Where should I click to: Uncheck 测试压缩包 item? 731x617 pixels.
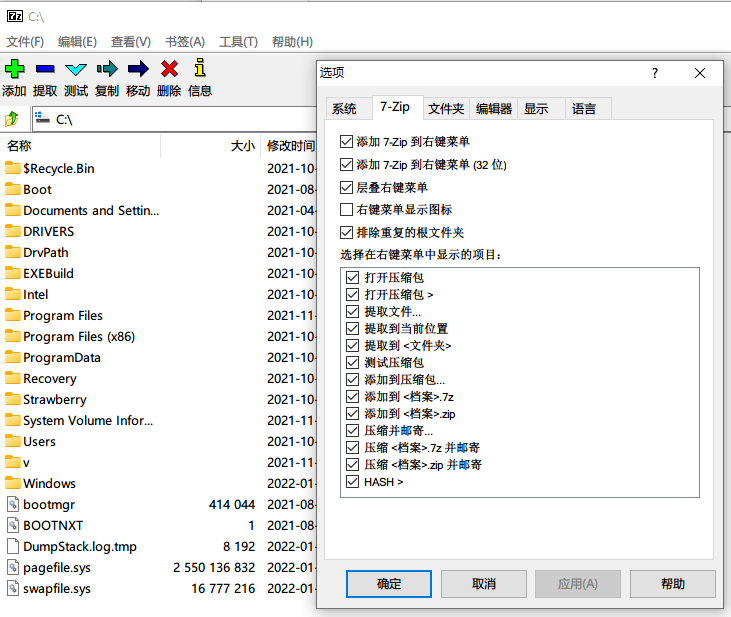pyautogui.click(x=352, y=362)
